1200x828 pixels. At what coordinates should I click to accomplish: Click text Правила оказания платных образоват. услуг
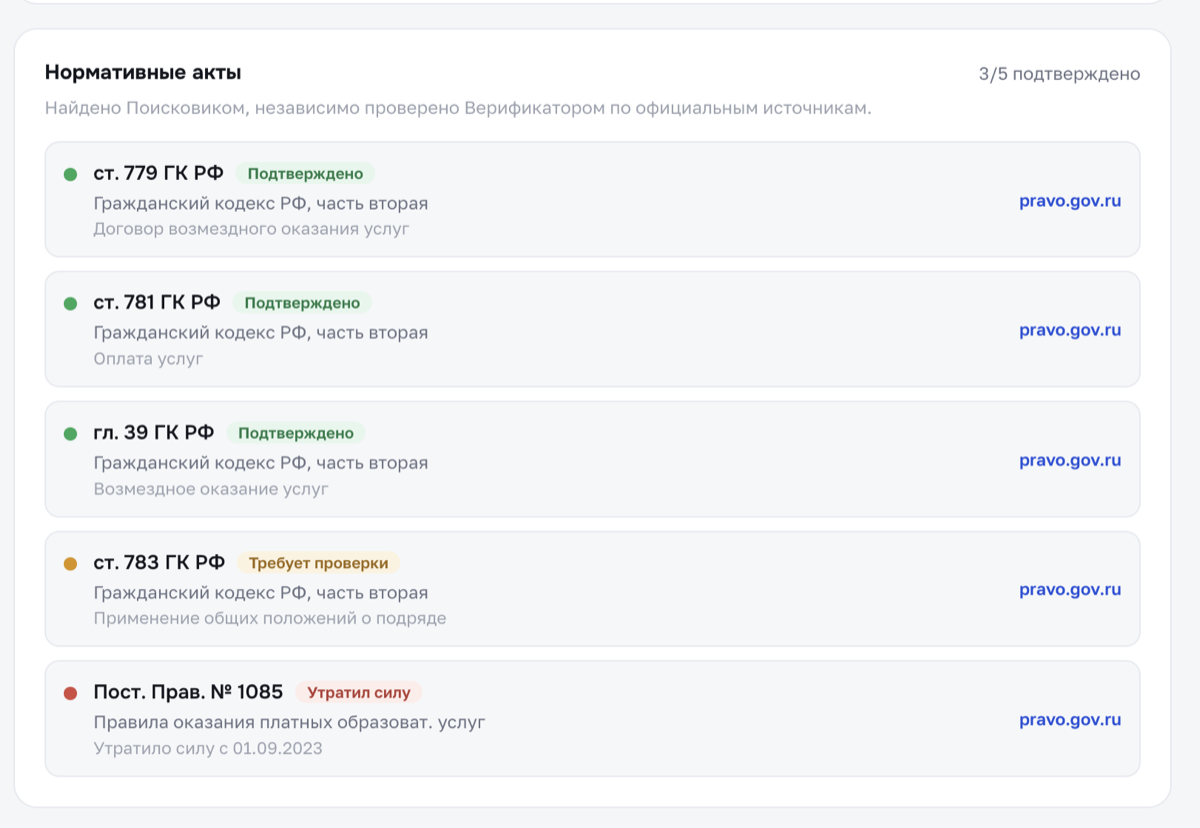pos(289,722)
